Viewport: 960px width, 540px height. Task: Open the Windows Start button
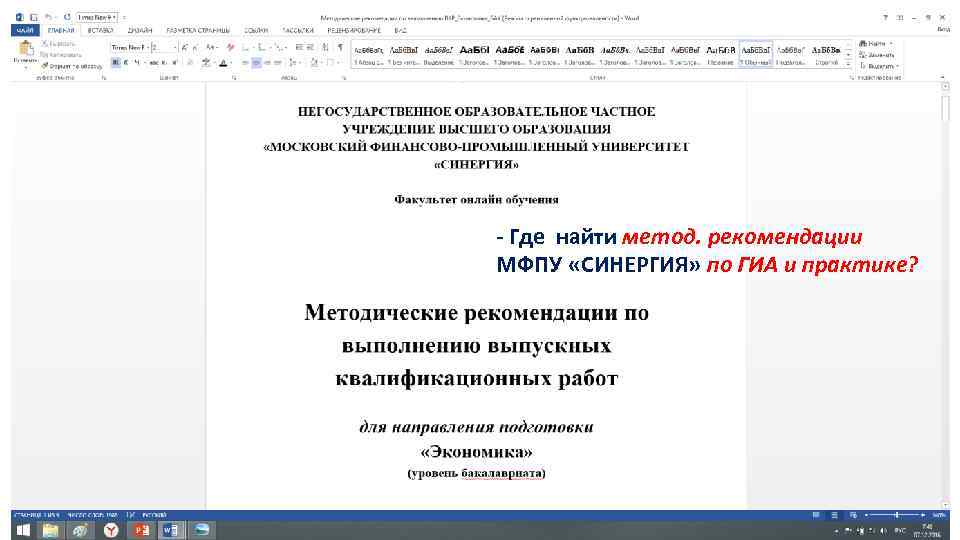(x=23, y=530)
